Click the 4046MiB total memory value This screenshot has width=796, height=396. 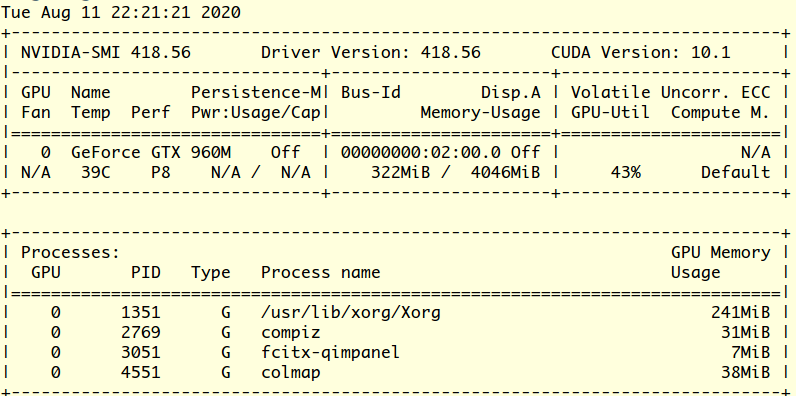click(x=506, y=173)
